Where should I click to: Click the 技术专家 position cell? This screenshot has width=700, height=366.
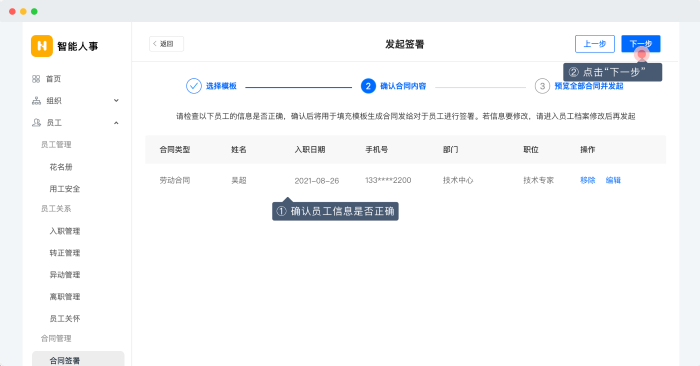tap(538, 180)
